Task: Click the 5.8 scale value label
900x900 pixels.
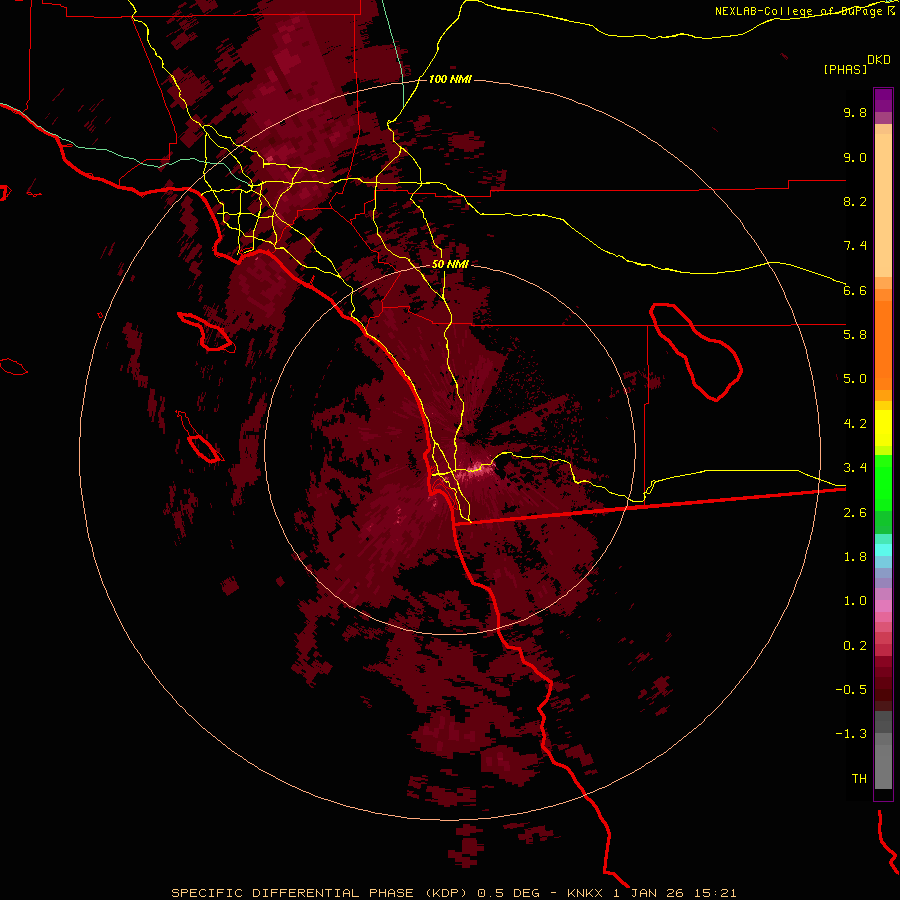Action: pos(855,334)
